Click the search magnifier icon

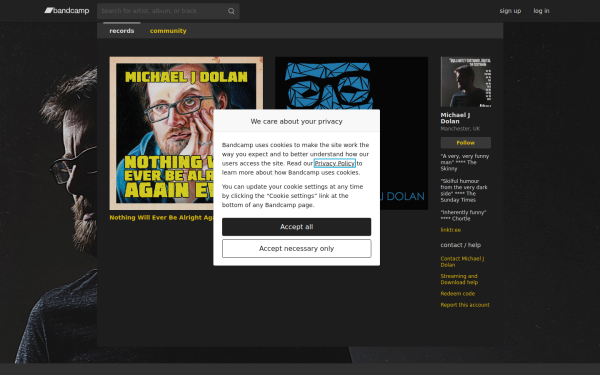pyautogui.click(x=231, y=11)
